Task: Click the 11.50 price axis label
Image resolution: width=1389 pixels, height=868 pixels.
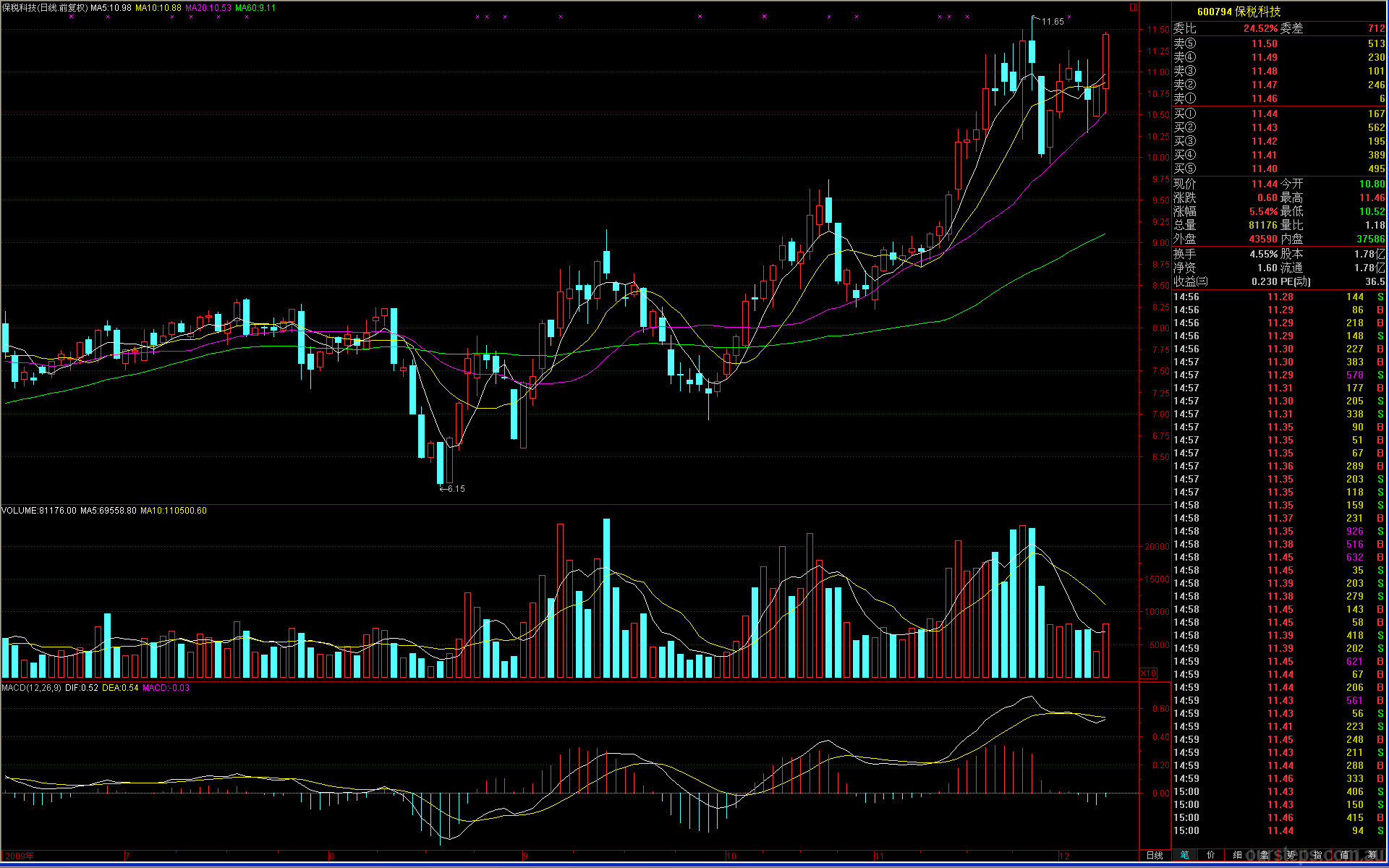Action: click(1157, 30)
